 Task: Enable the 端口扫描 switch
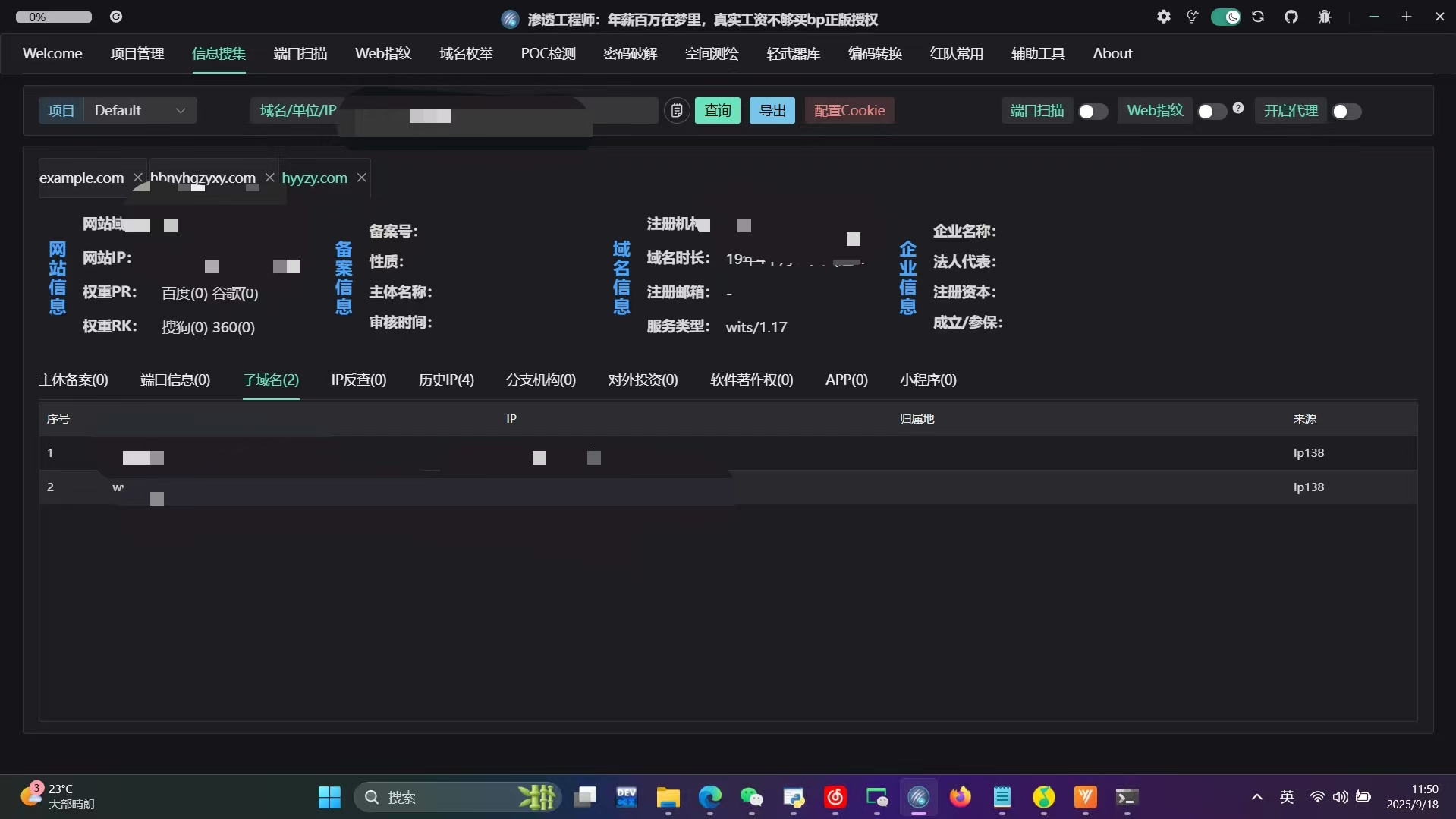(1093, 112)
